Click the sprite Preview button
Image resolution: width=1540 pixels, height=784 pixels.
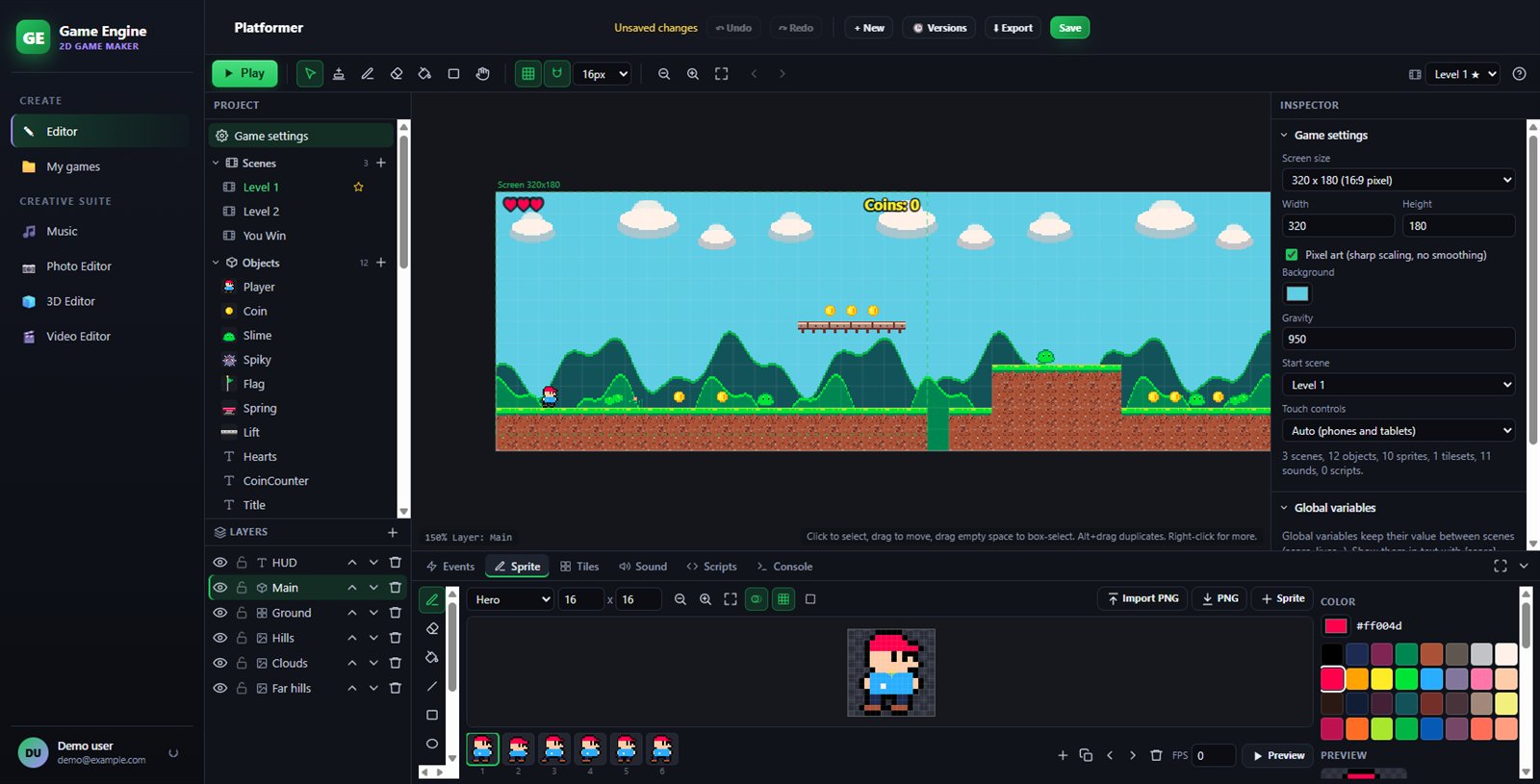pos(1278,755)
